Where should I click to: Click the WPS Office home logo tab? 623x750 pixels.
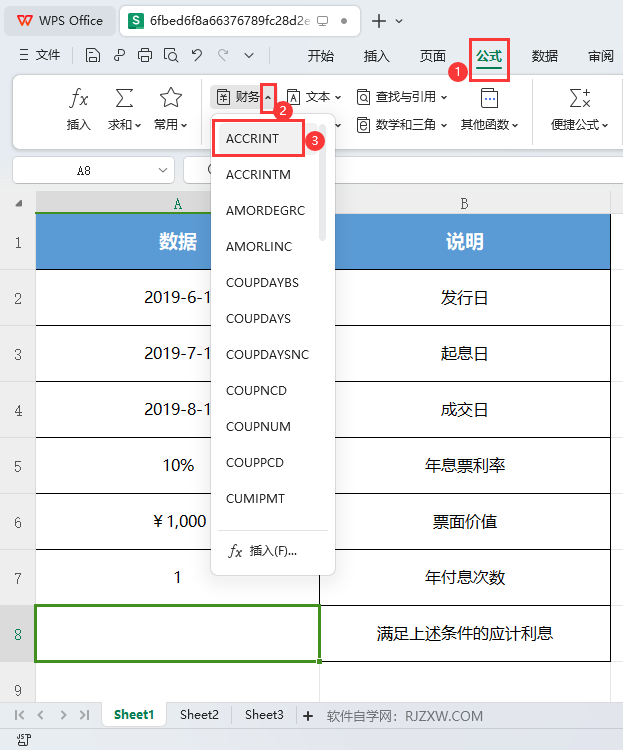(x=60, y=21)
